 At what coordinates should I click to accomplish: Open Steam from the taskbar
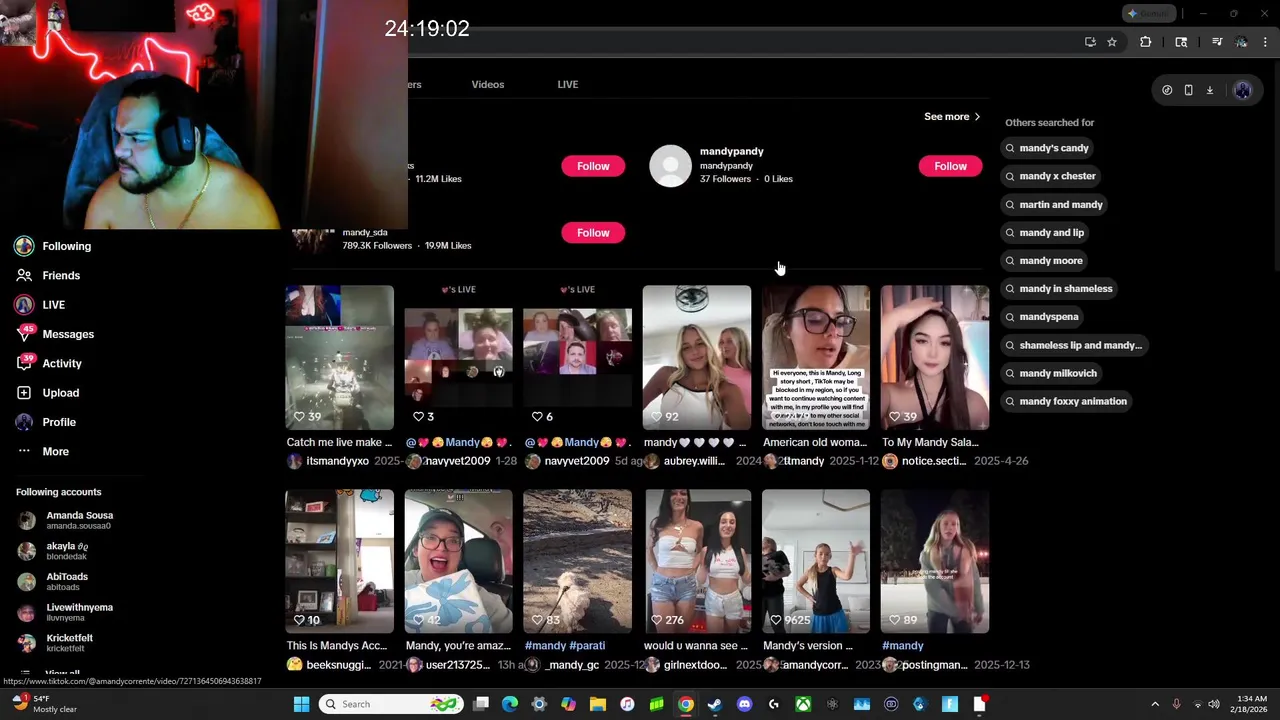point(715,704)
